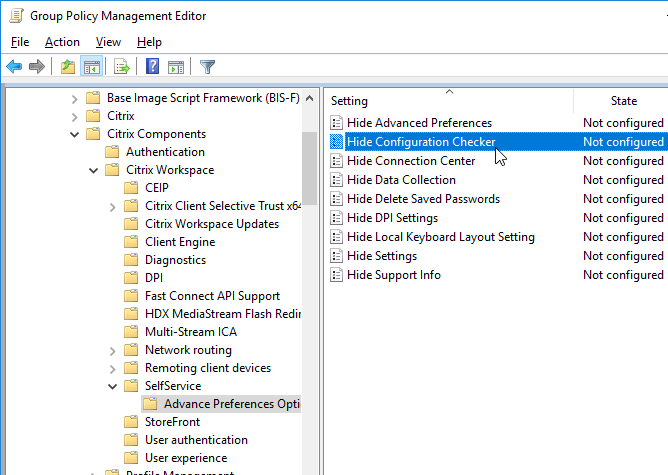
Task: Select User experience folder
Action: point(186,458)
